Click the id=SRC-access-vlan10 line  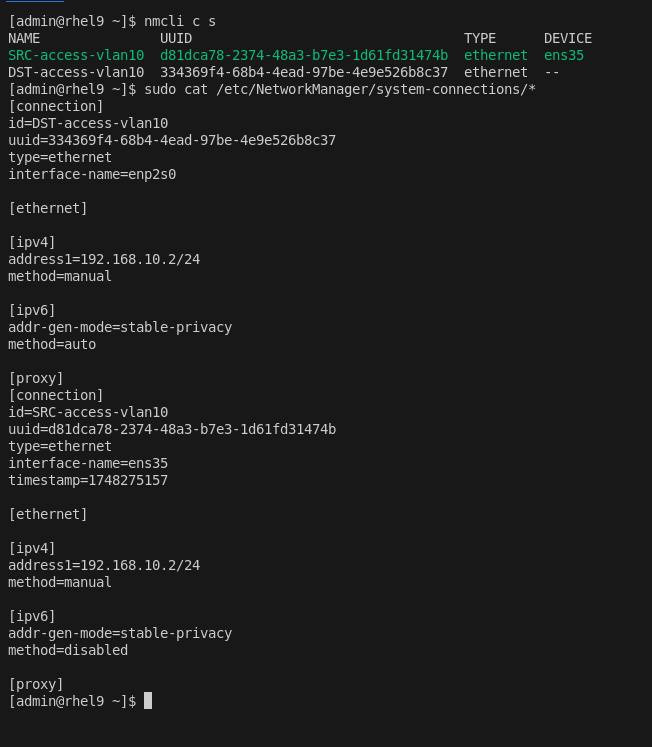[x=88, y=412]
